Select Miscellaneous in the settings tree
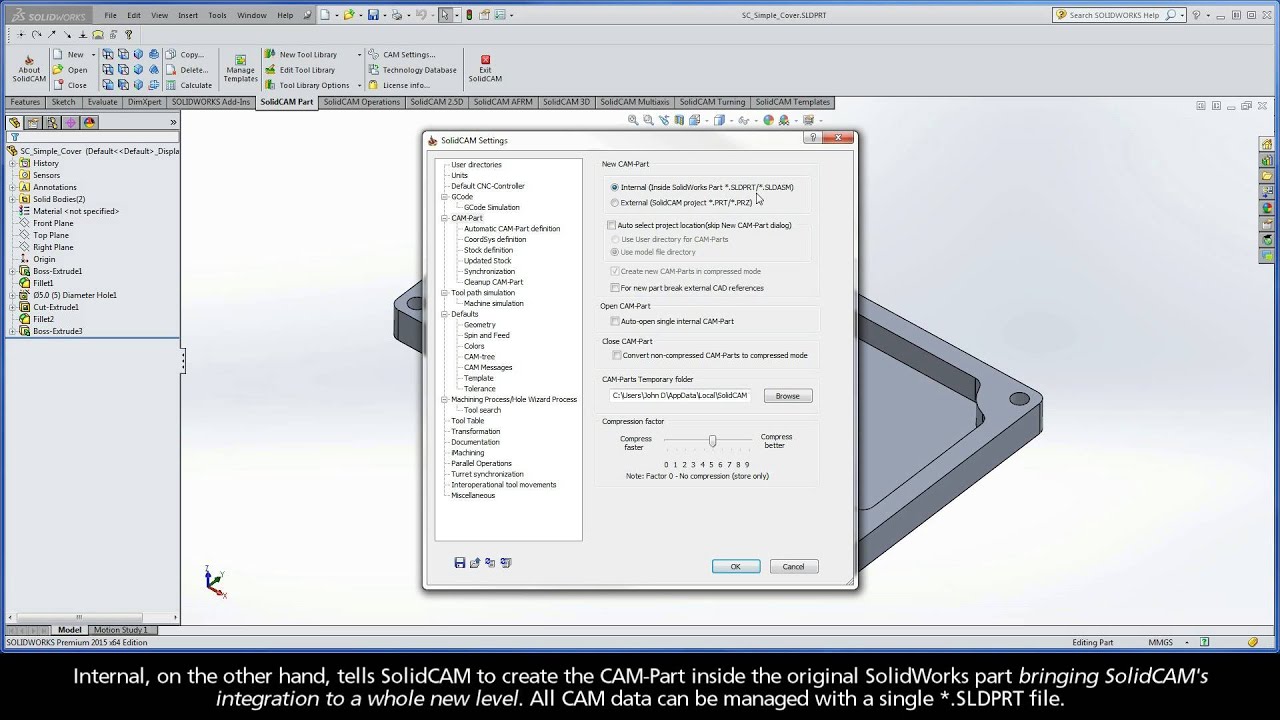The height and width of the screenshot is (720, 1280). tap(473, 496)
